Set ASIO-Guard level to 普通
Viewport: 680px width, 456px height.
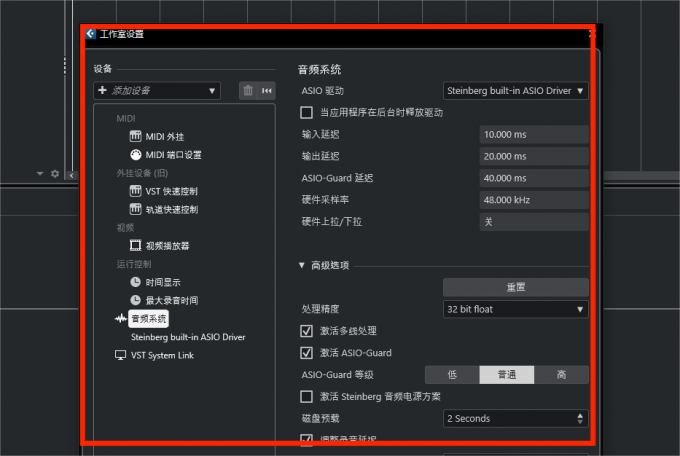click(507, 375)
